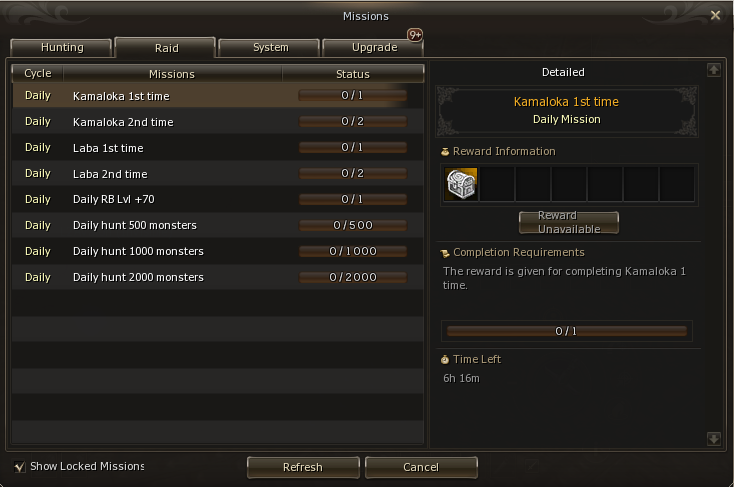Viewport: 734px width, 487px height.
Task: Click the Reward Unavailable button
Action: 569,222
